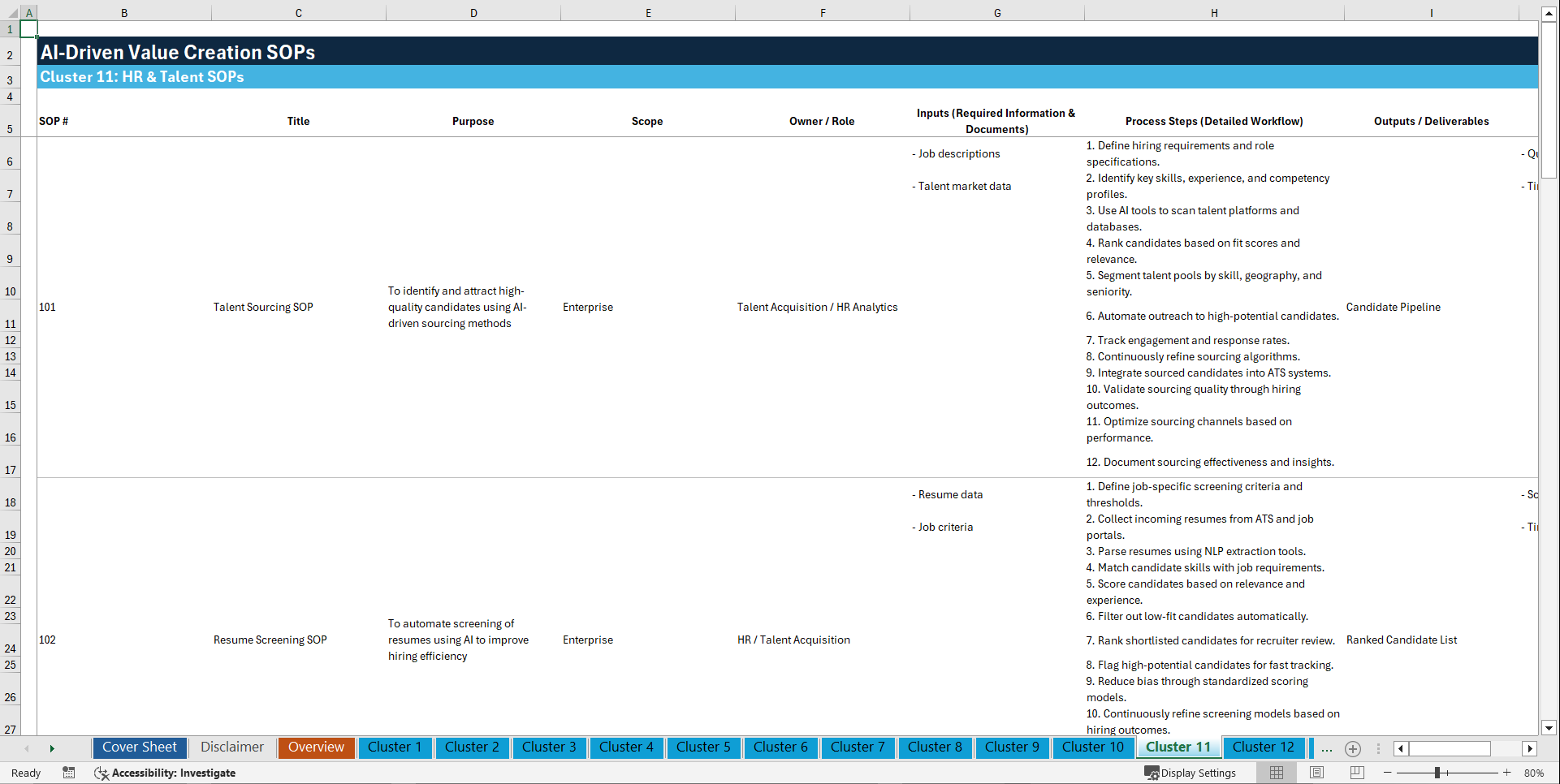Select the Normal view icon
This screenshot has width=1560, height=784.
(x=1276, y=773)
